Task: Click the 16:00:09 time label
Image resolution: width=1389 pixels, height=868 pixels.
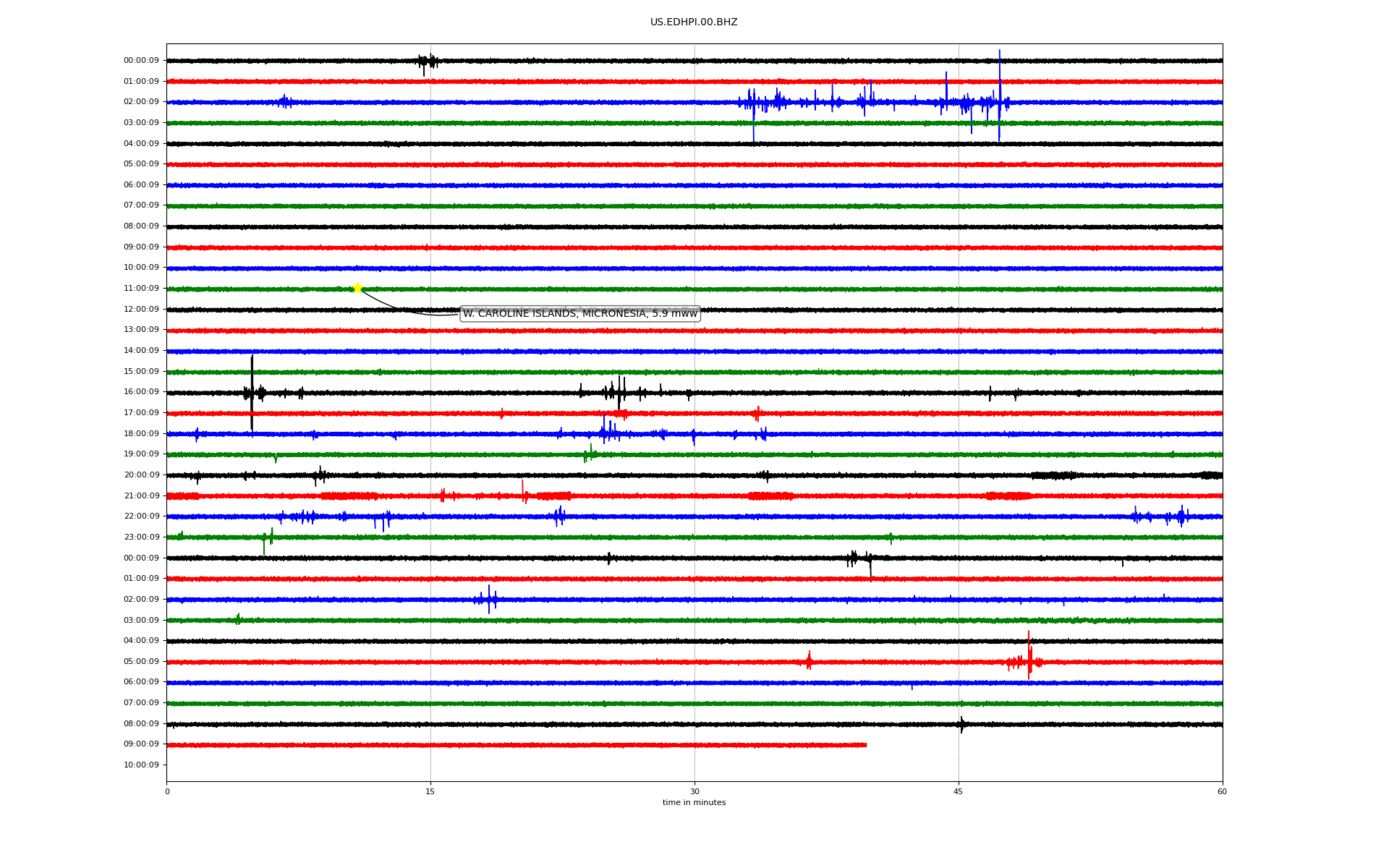Action: point(141,392)
